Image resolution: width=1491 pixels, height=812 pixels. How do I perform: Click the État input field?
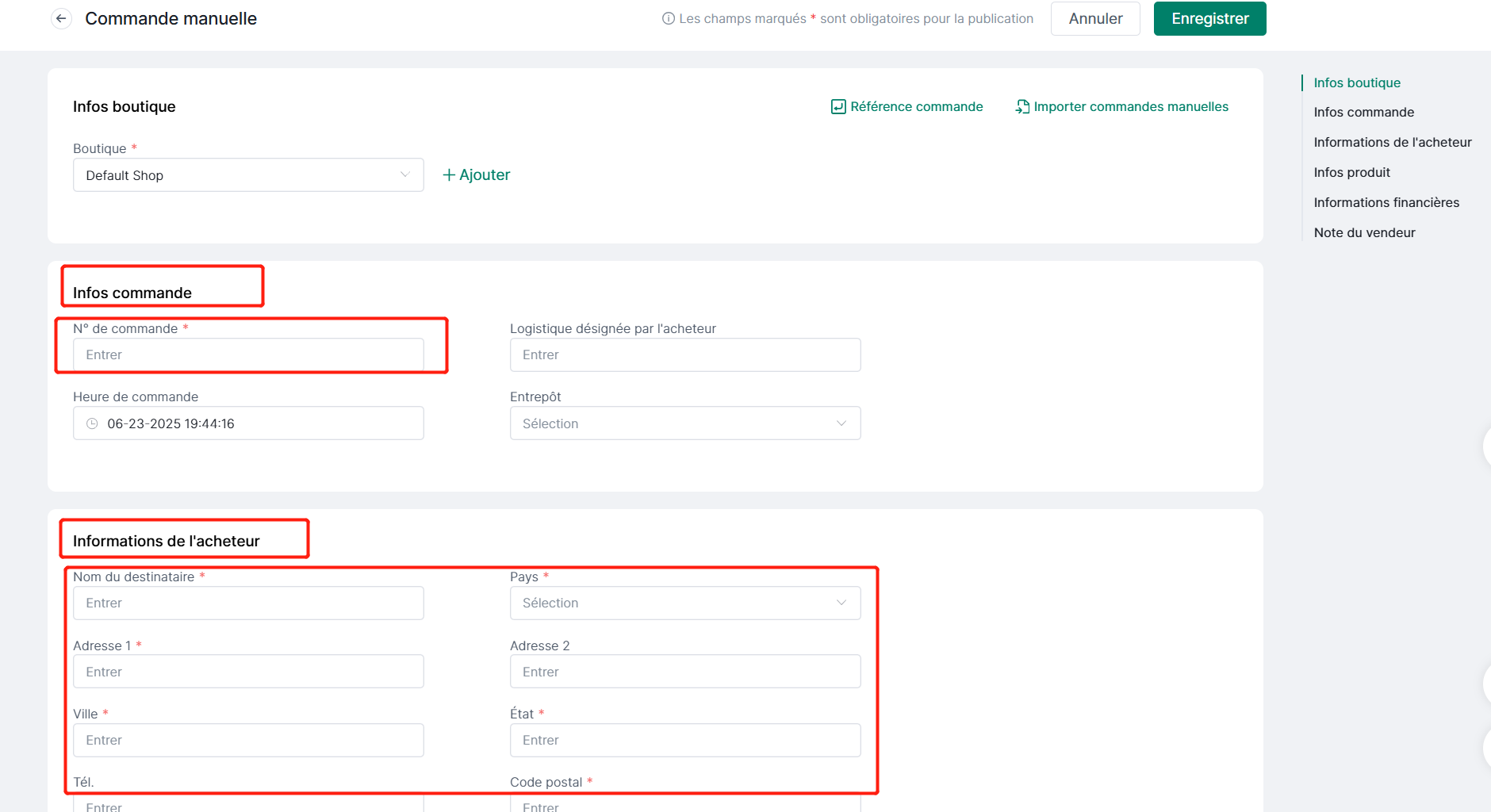[685, 740]
